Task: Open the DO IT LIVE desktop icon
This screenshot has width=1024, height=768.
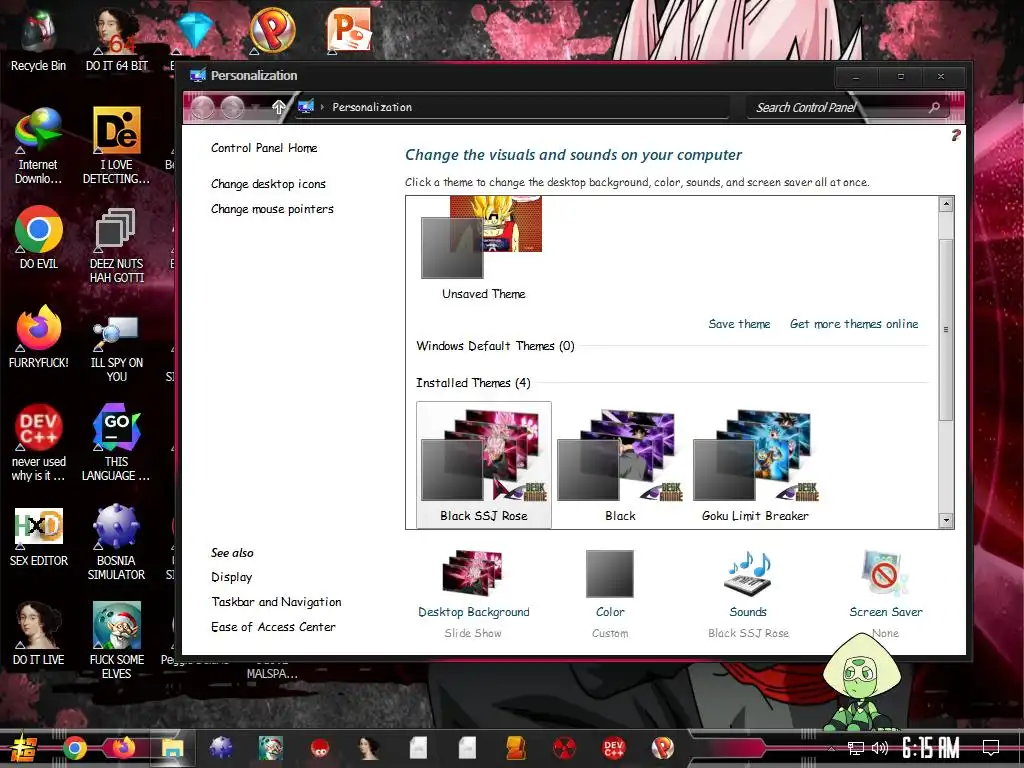Action: pyautogui.click(x=39, y=634)
